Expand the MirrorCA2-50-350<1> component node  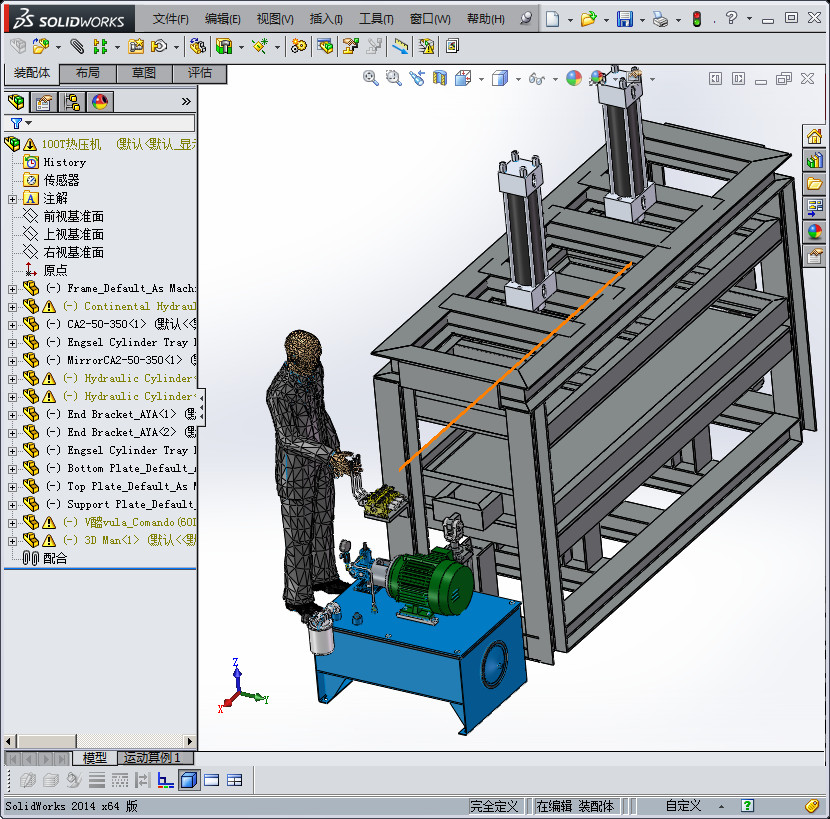(12, 361)
